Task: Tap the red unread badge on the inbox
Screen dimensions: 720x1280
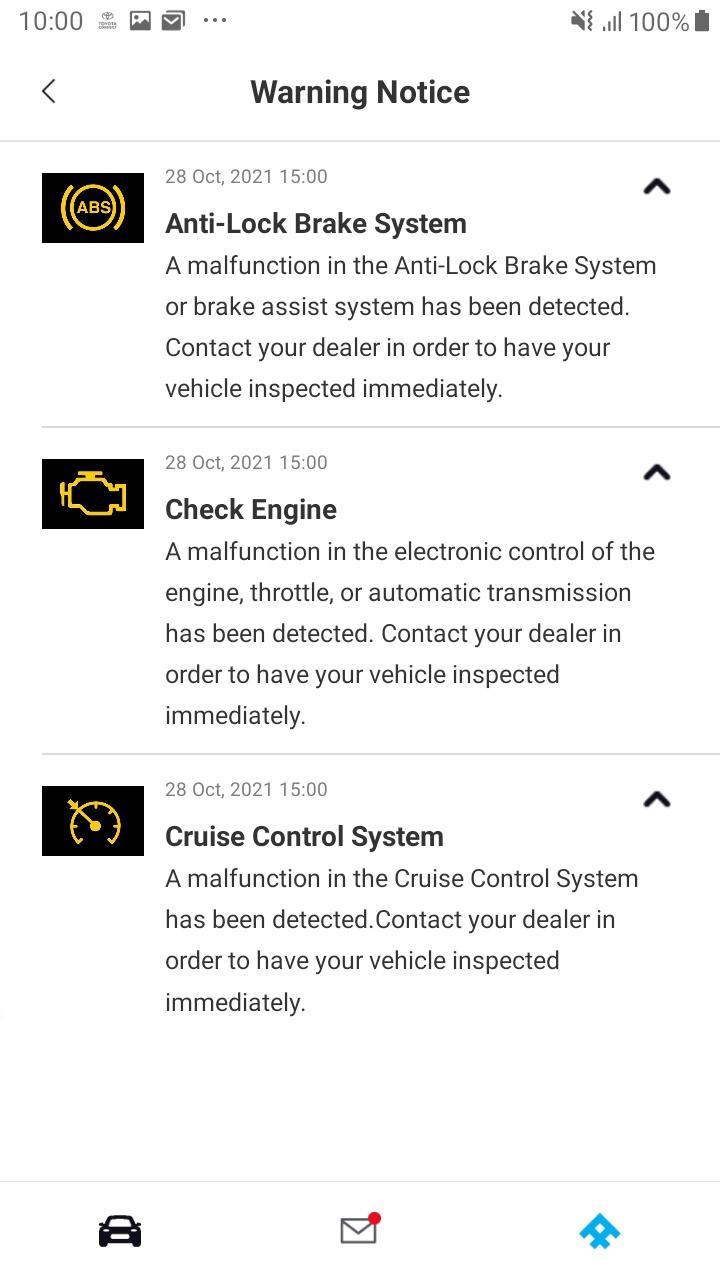Action: [x=377, y=1217]
